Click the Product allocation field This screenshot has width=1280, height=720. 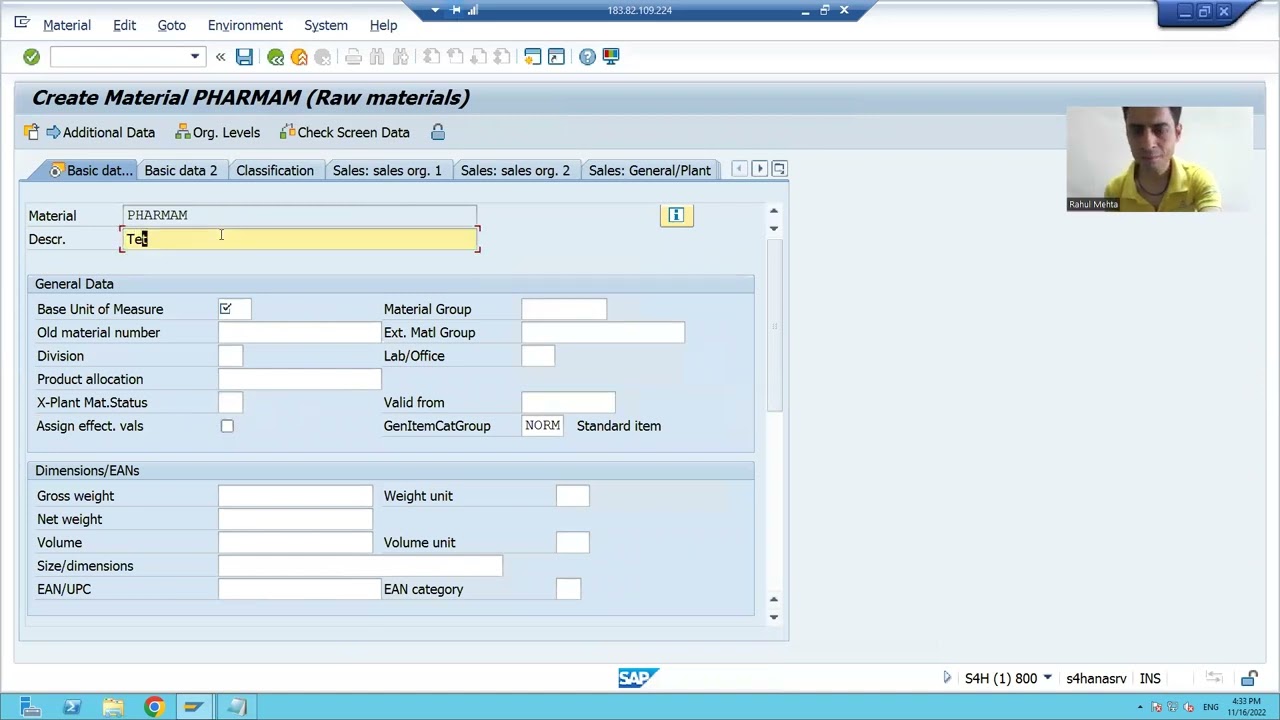pos(299,379)
